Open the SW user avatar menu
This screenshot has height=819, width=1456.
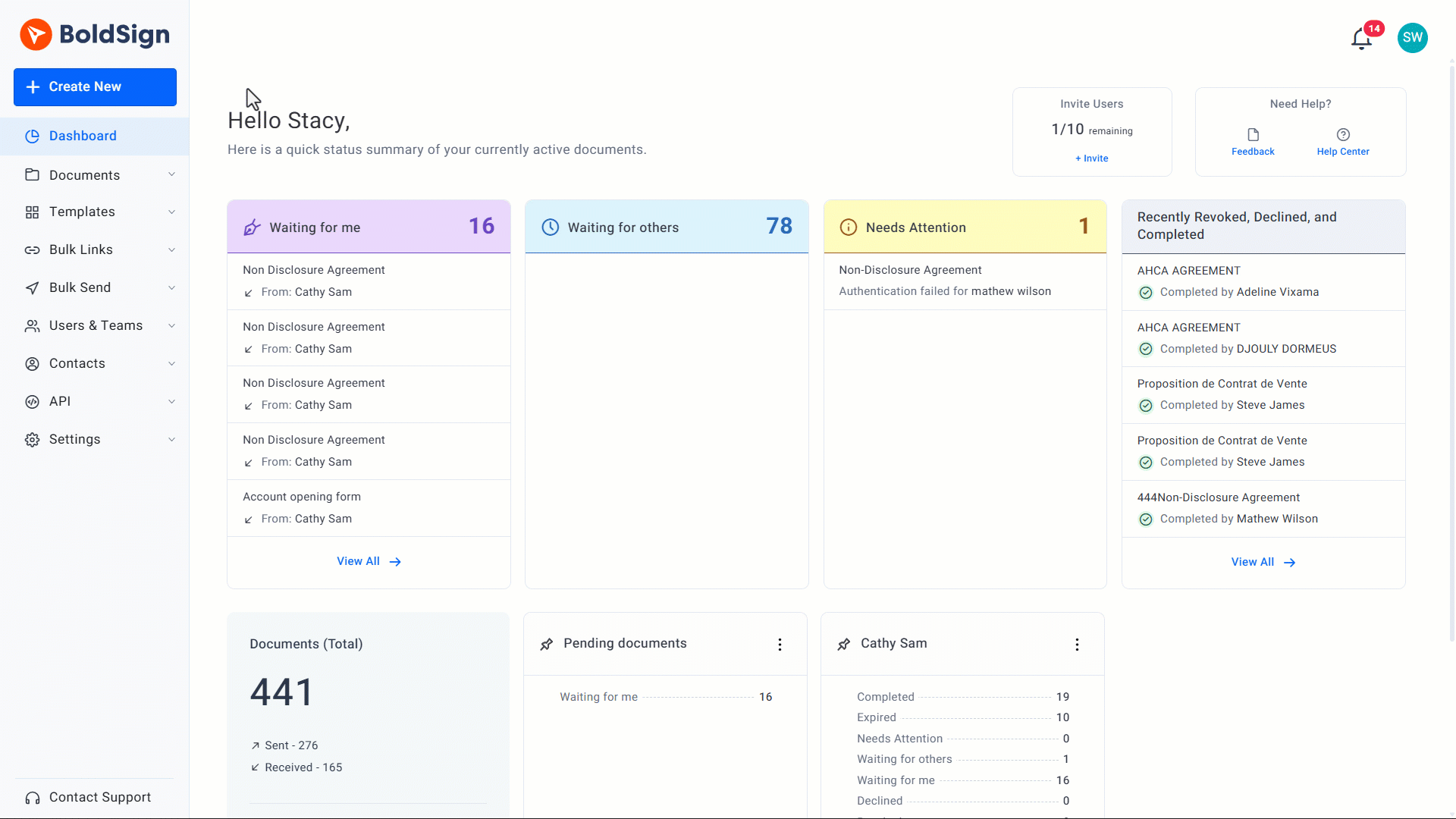(1412, 37)
